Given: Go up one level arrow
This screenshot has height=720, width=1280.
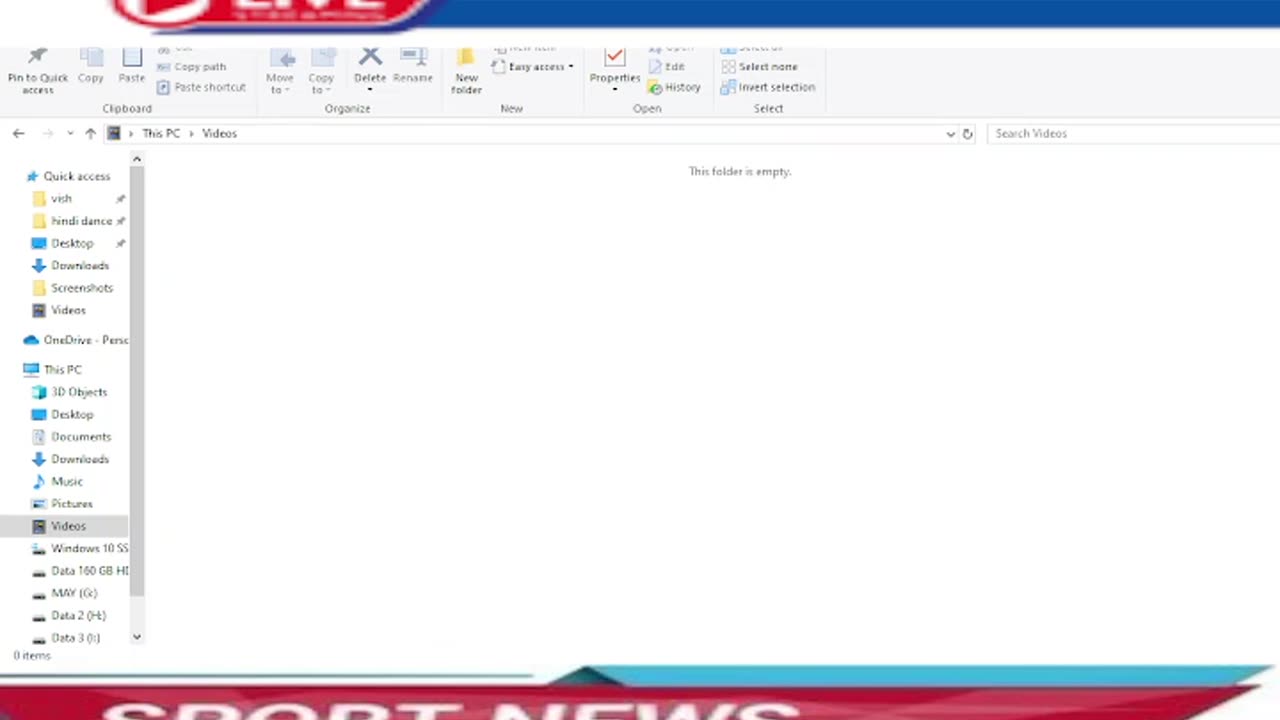Looking at the screenshot, I should pyautogui.click(x=90, y=133).
